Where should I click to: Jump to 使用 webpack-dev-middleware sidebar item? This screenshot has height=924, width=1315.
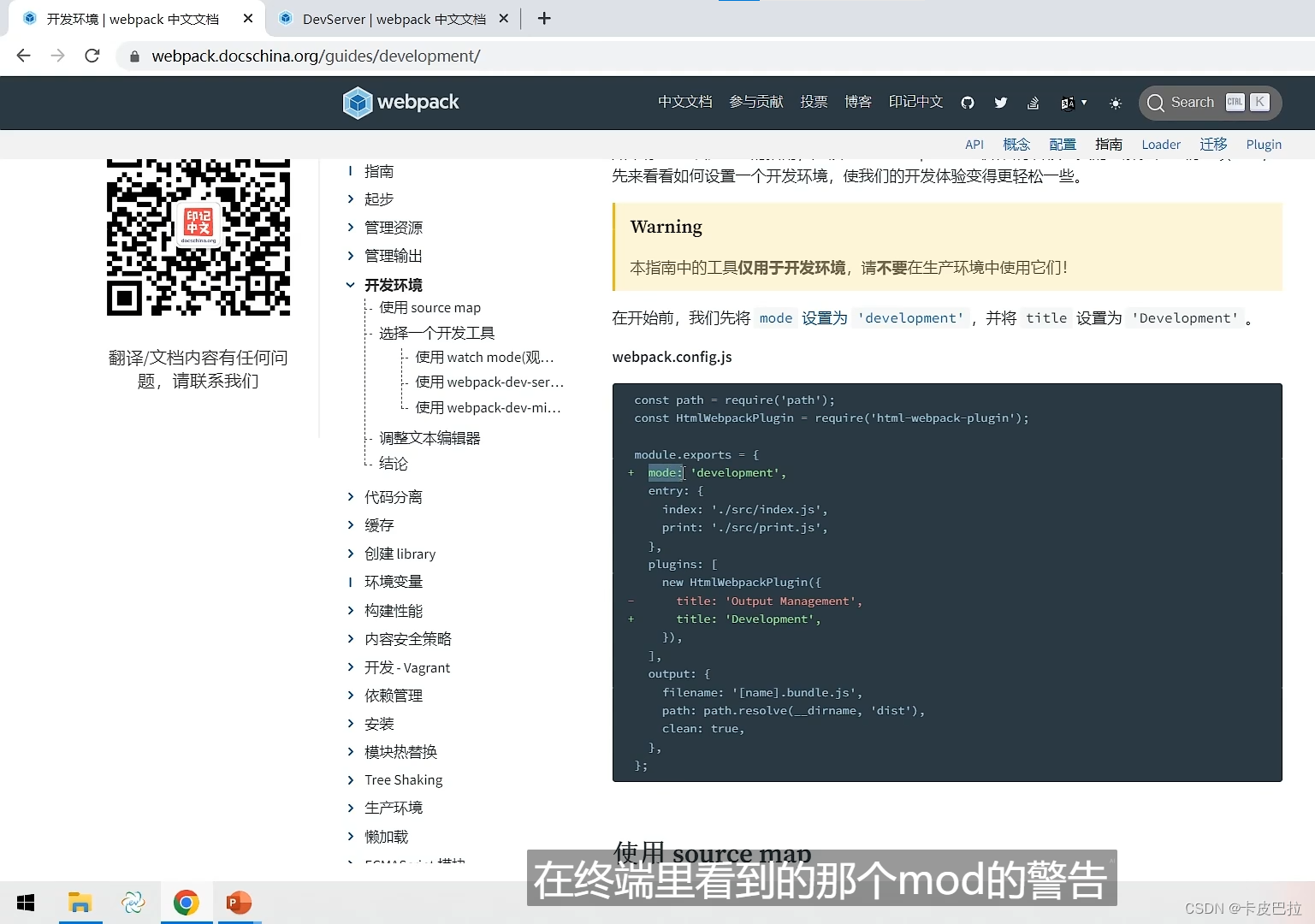point(488,408)
